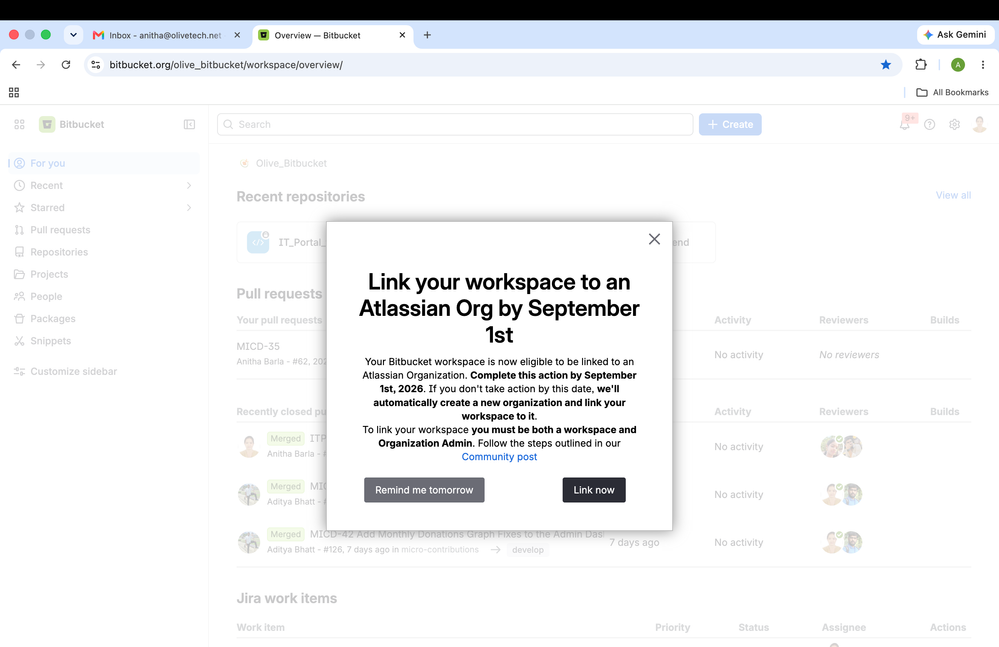This screenshot has height=647, width=999.
Task: Close the Overview — Bitbucket tab
Action: (x=402, y=35)
